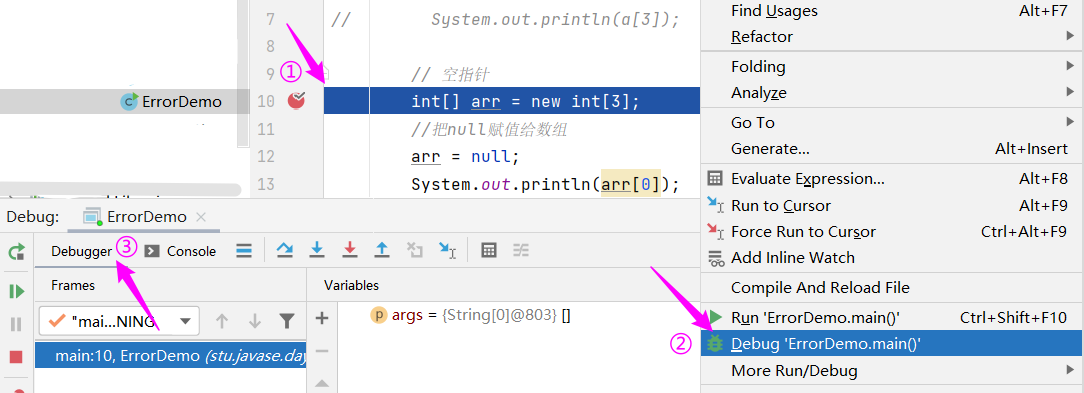
Task: Choose Force Run to Cursor entry
Action: [x=893, y=232]
